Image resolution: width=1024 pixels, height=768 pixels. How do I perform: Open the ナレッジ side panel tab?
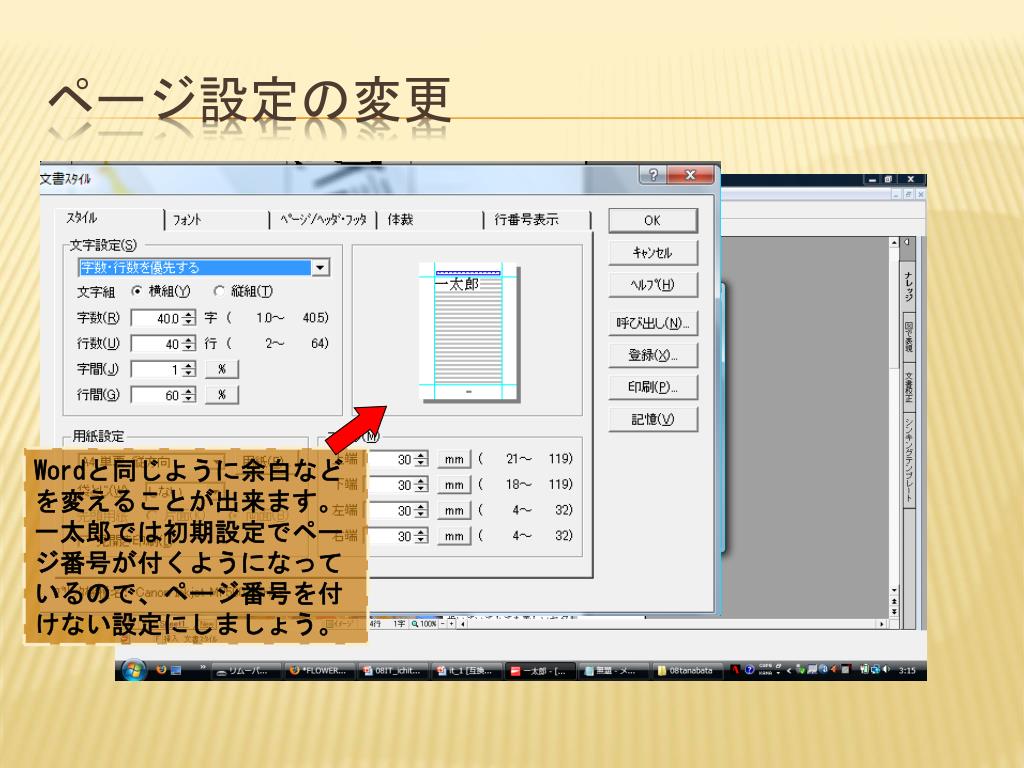(908, 285)
